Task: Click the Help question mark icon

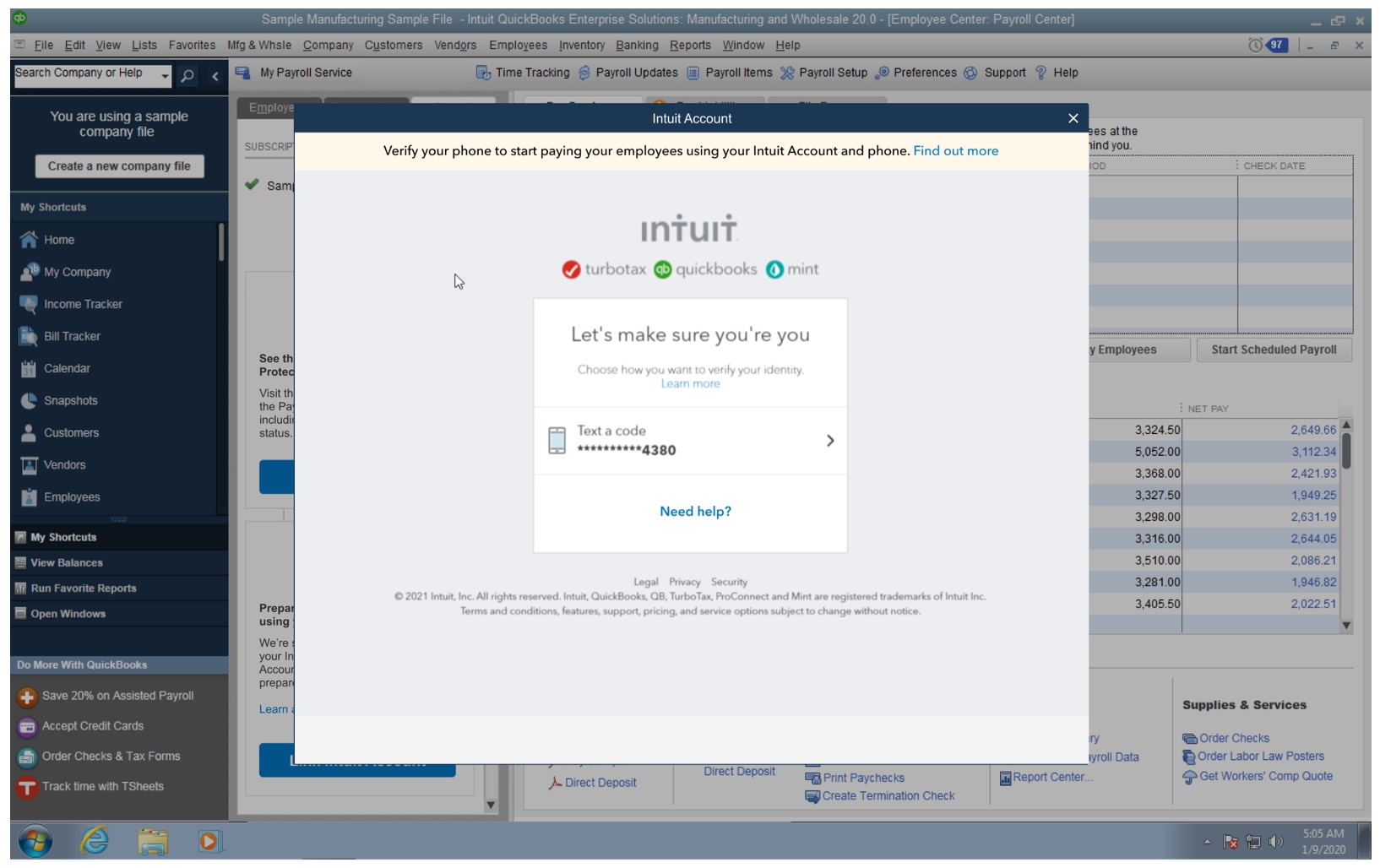Action: pyautogui.click(x=1040, y=73)
